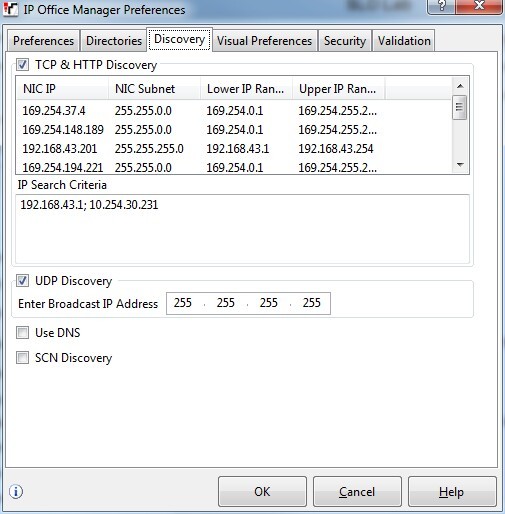This screenshot has width=505, height=514.
Task: Click the second octet of broadcast IP address
Action: click(x=226, y=303)
